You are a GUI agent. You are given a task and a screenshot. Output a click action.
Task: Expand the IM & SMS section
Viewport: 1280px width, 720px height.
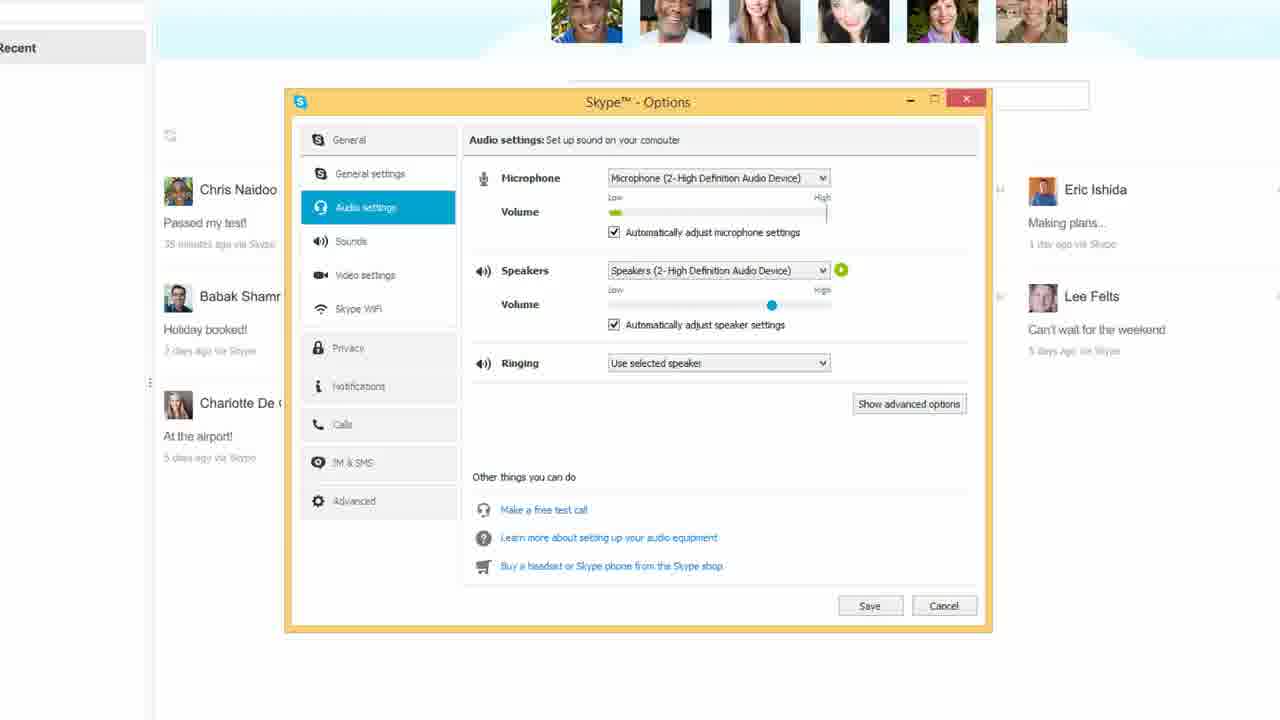click(379, 463)
